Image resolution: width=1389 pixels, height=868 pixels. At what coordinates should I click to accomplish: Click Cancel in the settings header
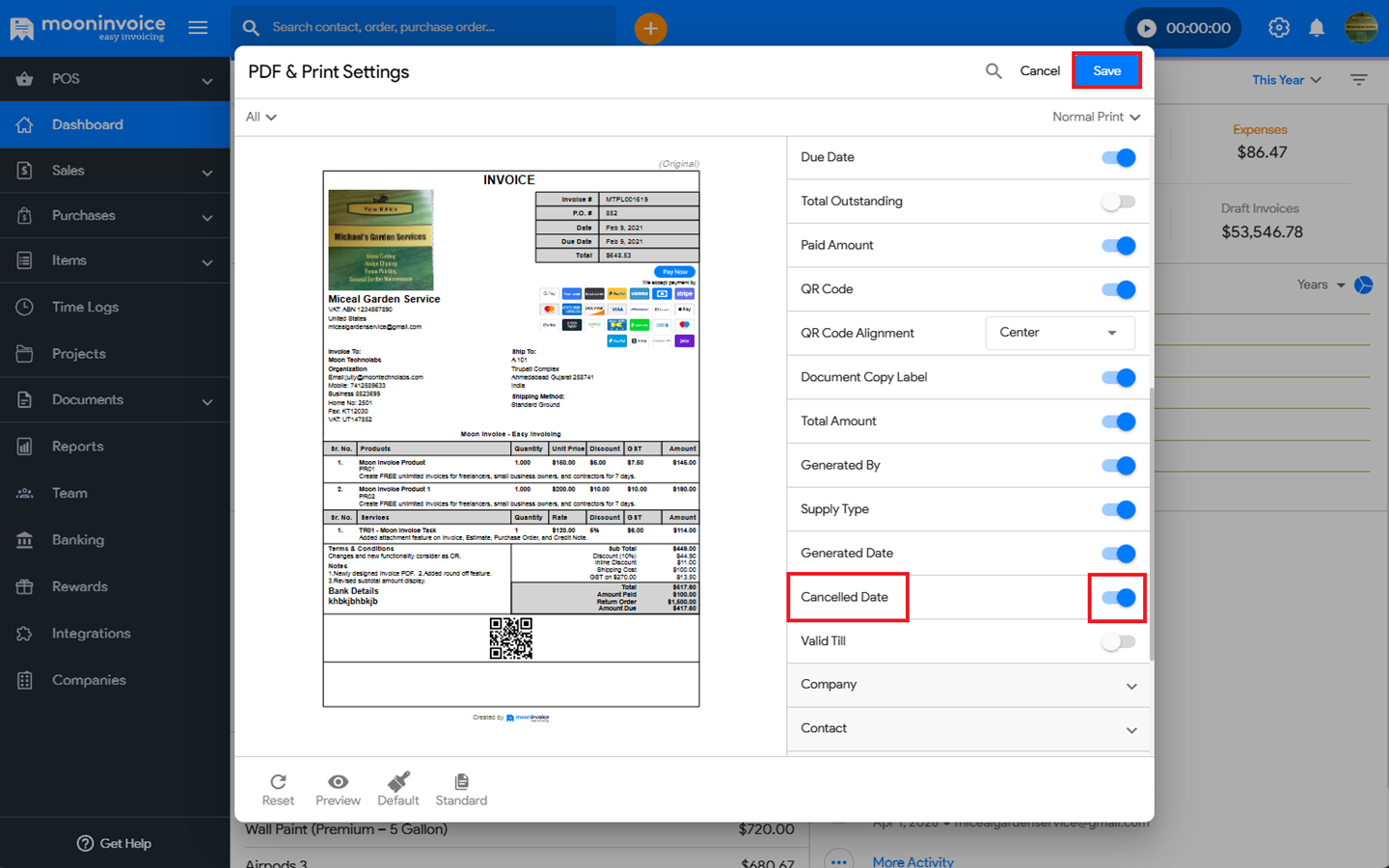point(1040,71)
